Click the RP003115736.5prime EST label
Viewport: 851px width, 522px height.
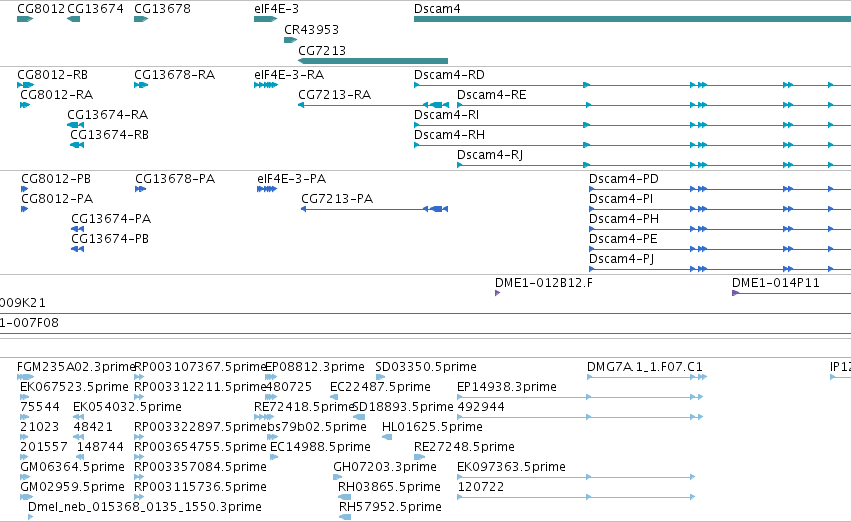[200, 487]
